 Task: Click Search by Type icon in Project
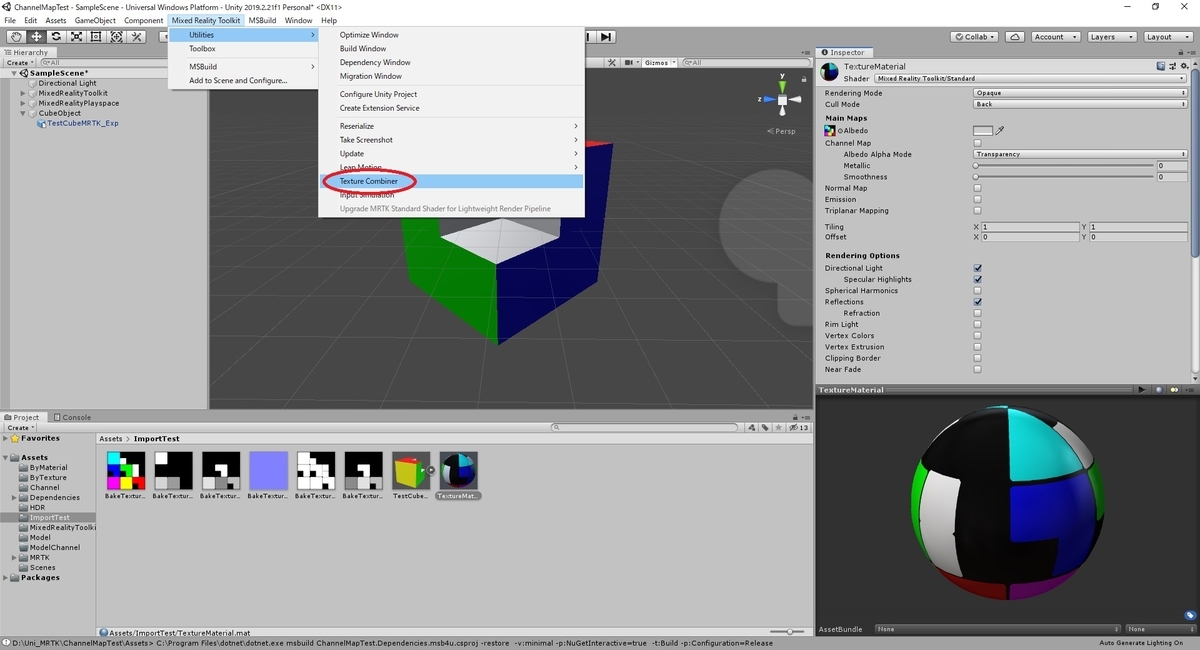753,427
